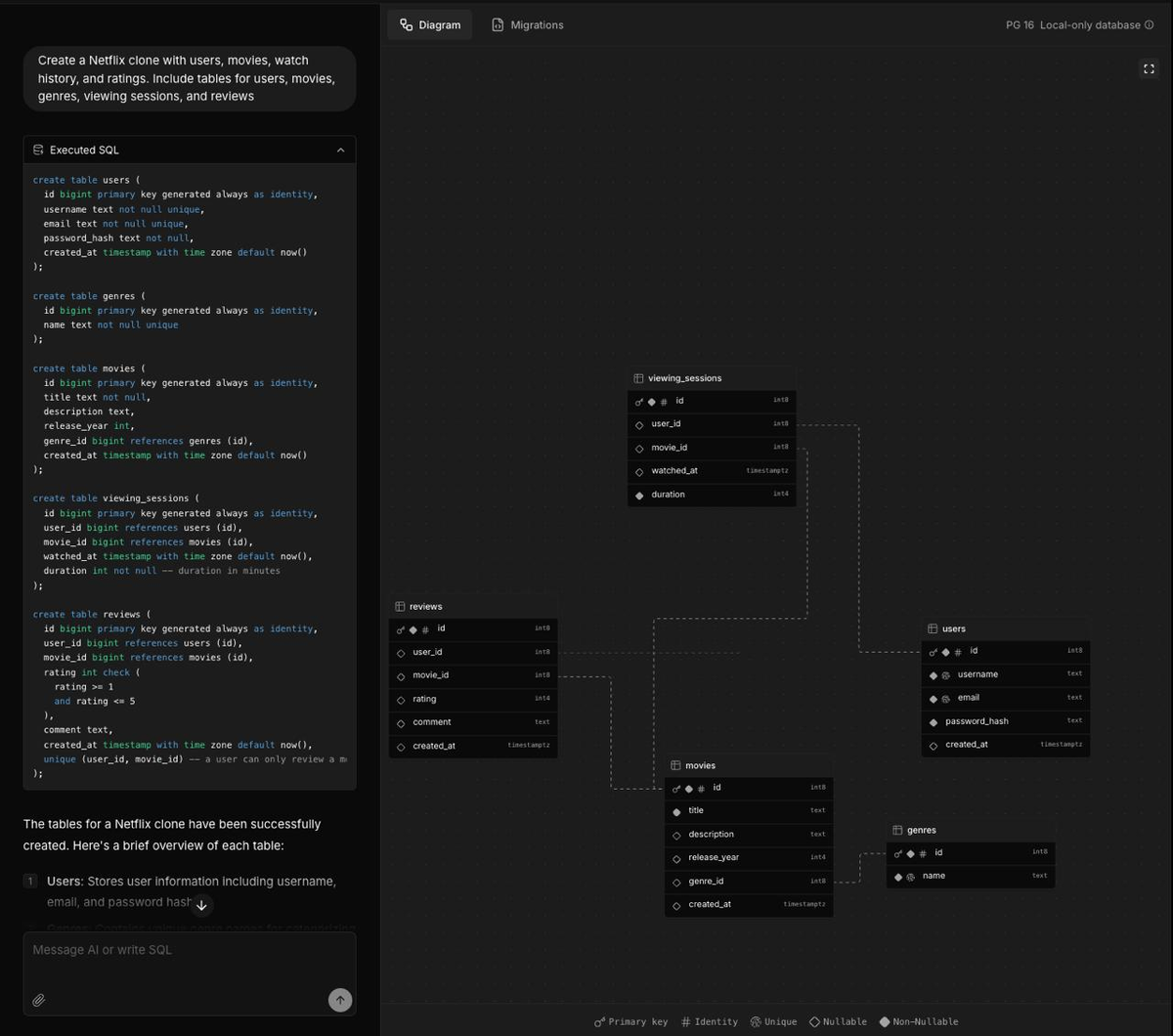Image resolution: width=1173 pixels, height=1036 pixels.
Task: Select the movie_id column in viewing_sessions
Action: click(x=712, y=448)
